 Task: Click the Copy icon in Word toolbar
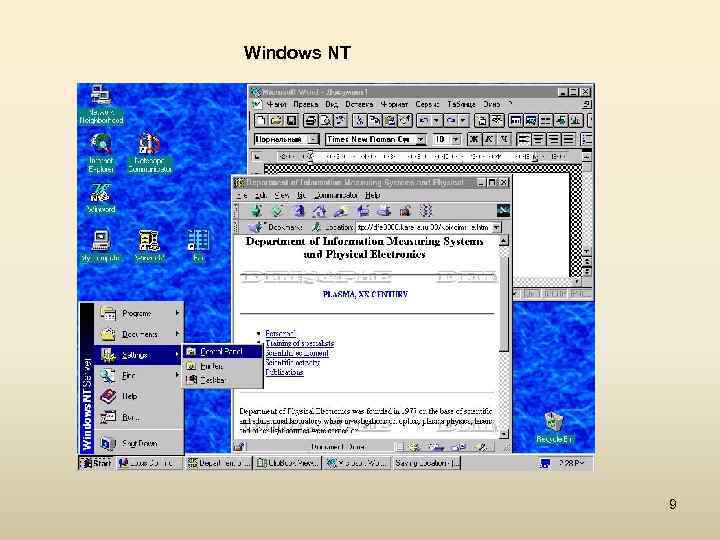coord(375,121)
